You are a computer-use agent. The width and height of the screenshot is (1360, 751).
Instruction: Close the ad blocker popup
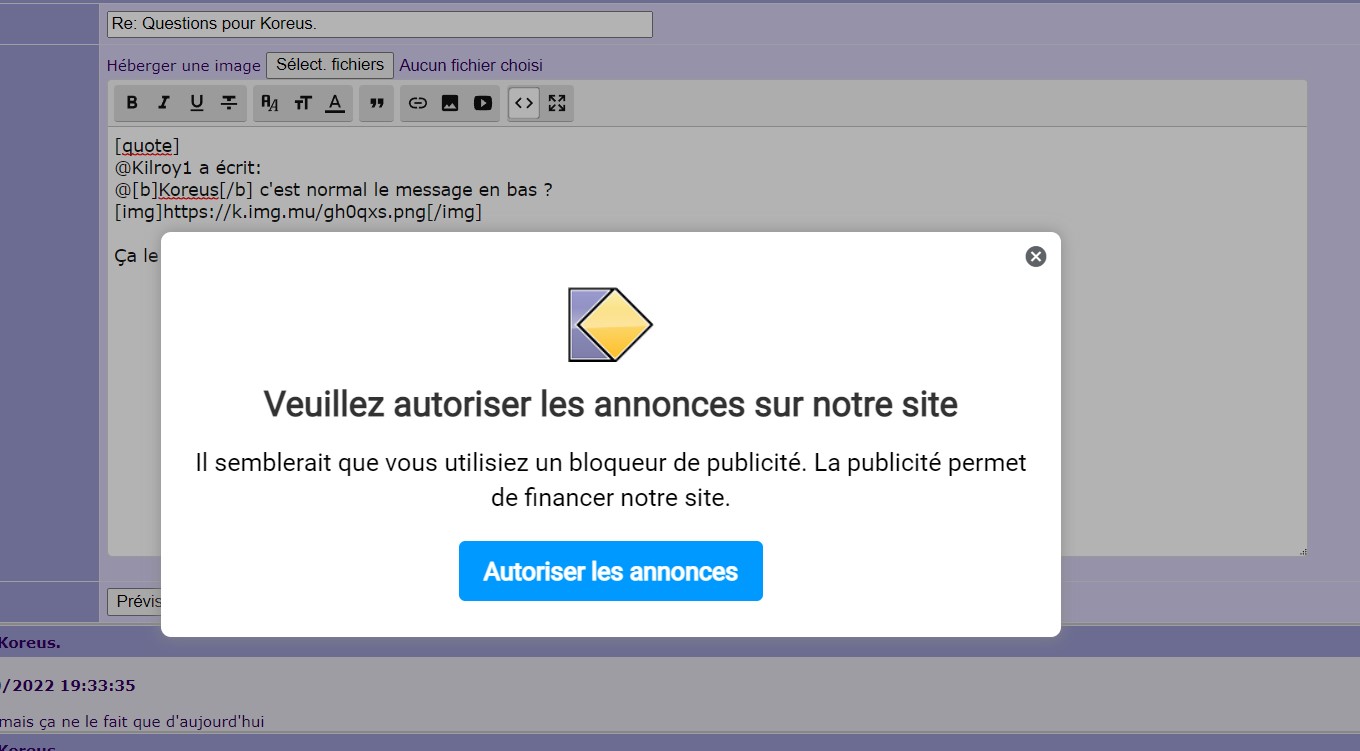pos(1036,257)
